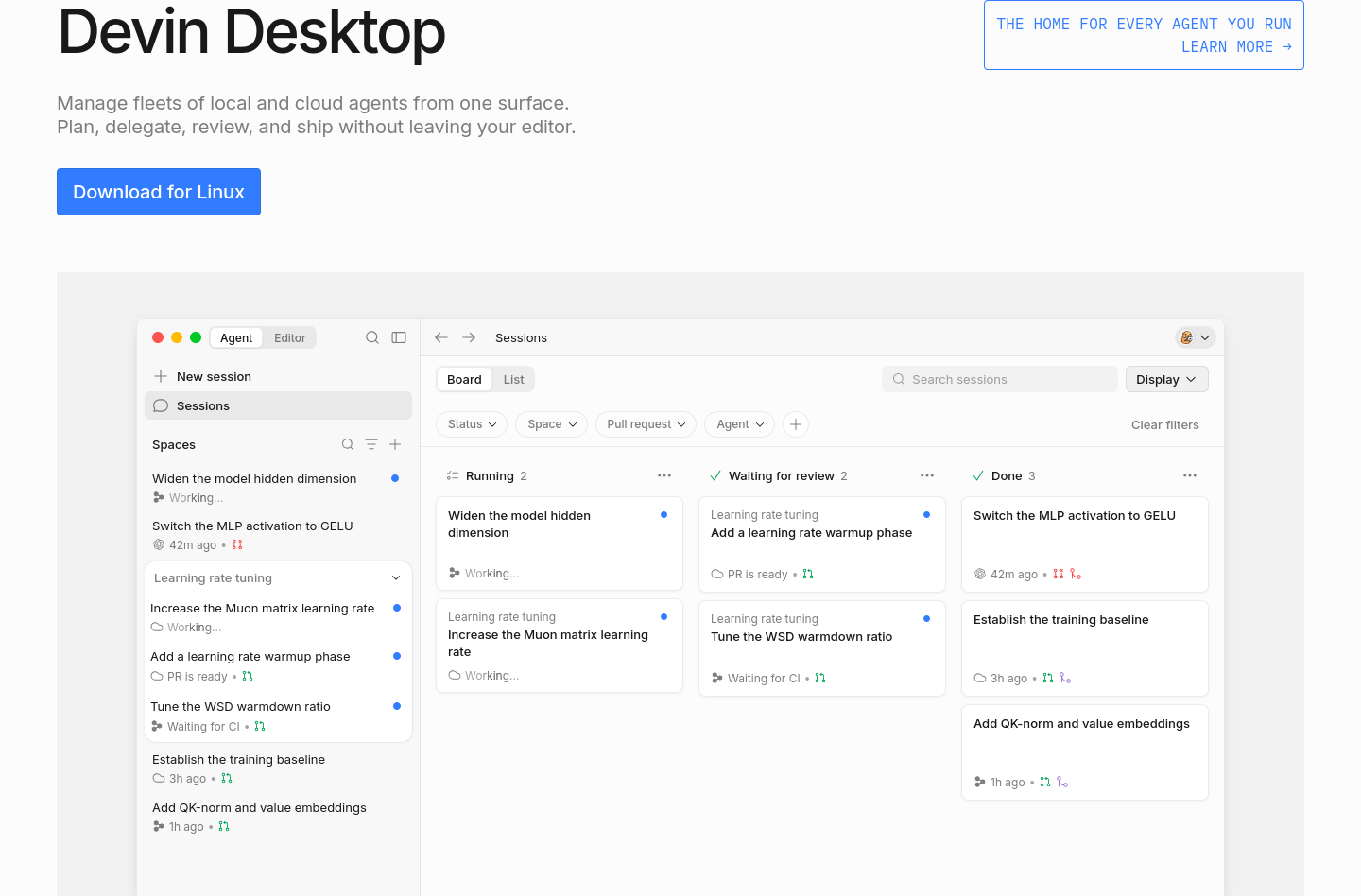
Task: Select the List view tab
Action: coord(513,379)
